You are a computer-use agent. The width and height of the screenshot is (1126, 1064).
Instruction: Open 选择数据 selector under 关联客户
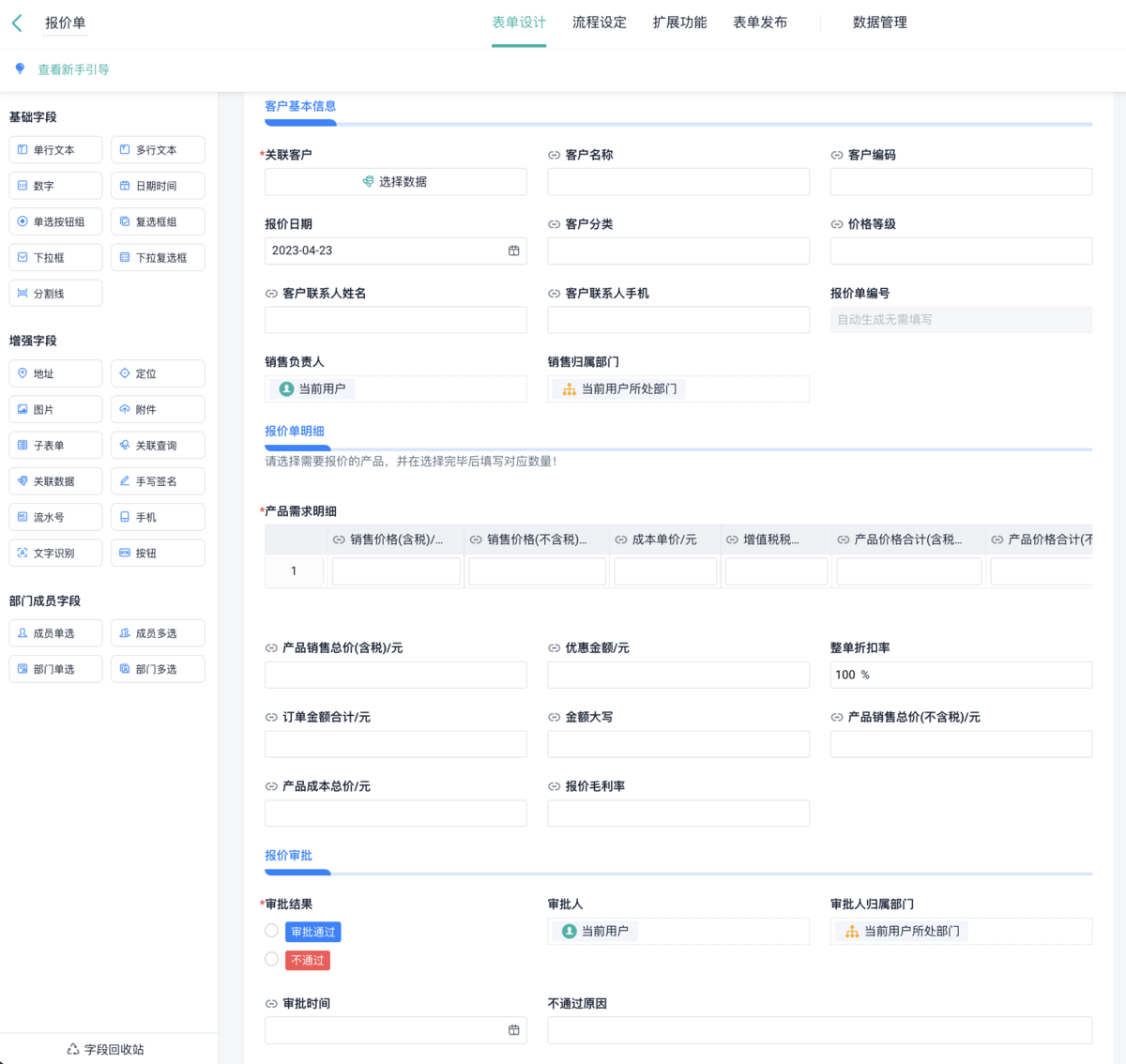coord(395,182)
